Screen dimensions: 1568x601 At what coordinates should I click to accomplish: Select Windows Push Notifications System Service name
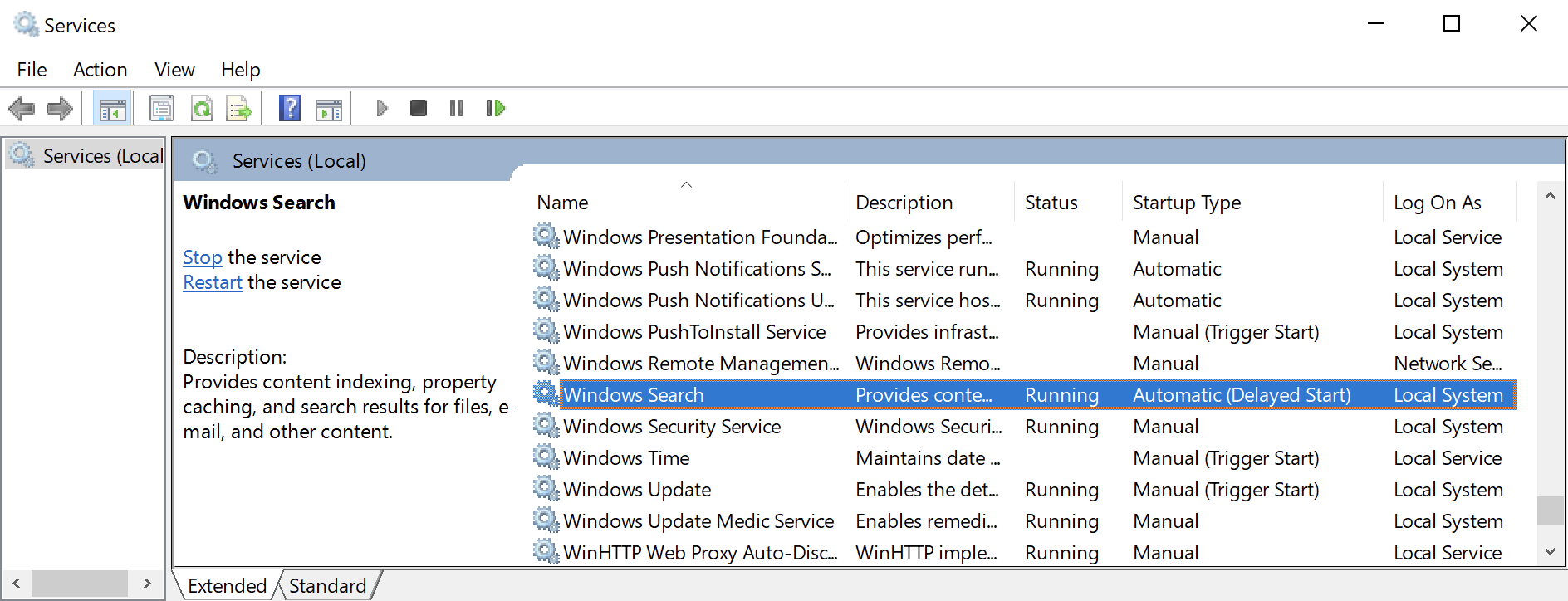(697, 269)
